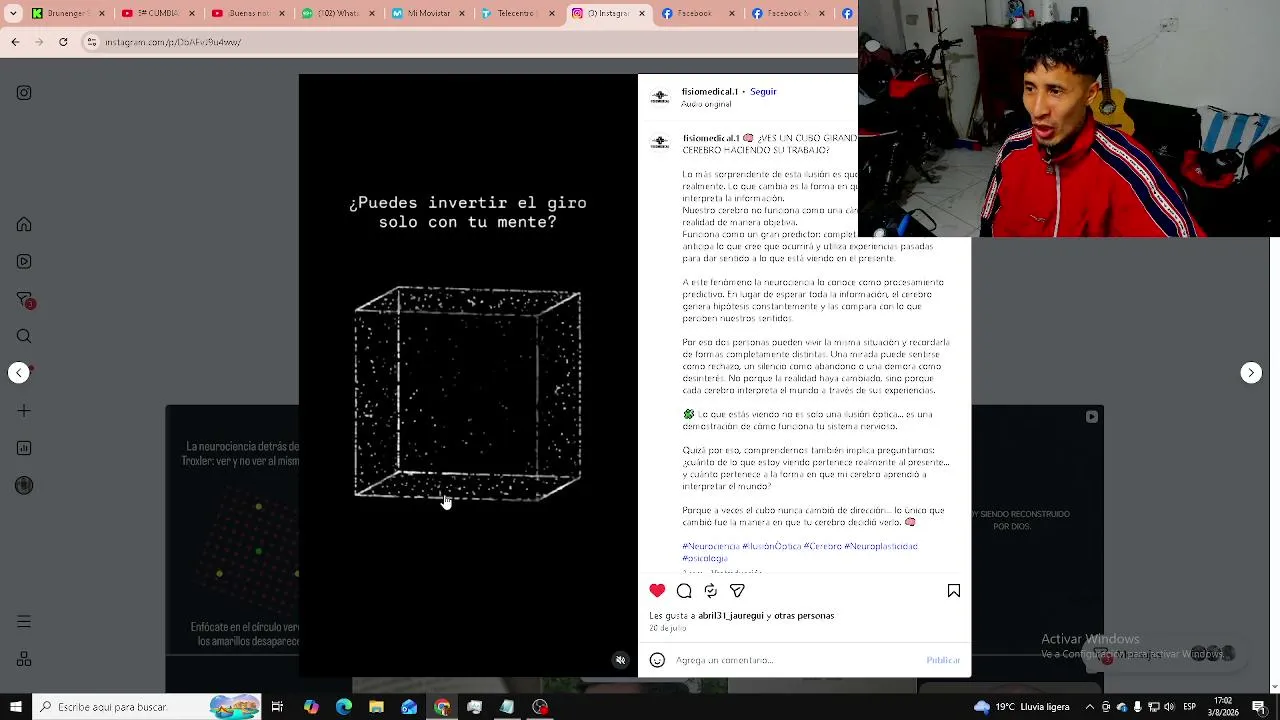Image resolution: width=1280 pixels, height=720 pixels.
Task: View likes by abril31_jauregui
Action: click(x=732, y=616)
